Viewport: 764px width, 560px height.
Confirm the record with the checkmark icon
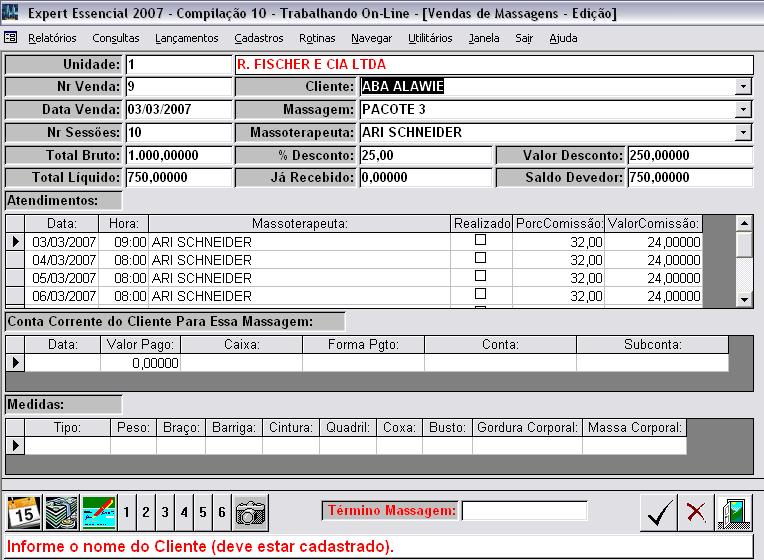(x=657, y=513)
